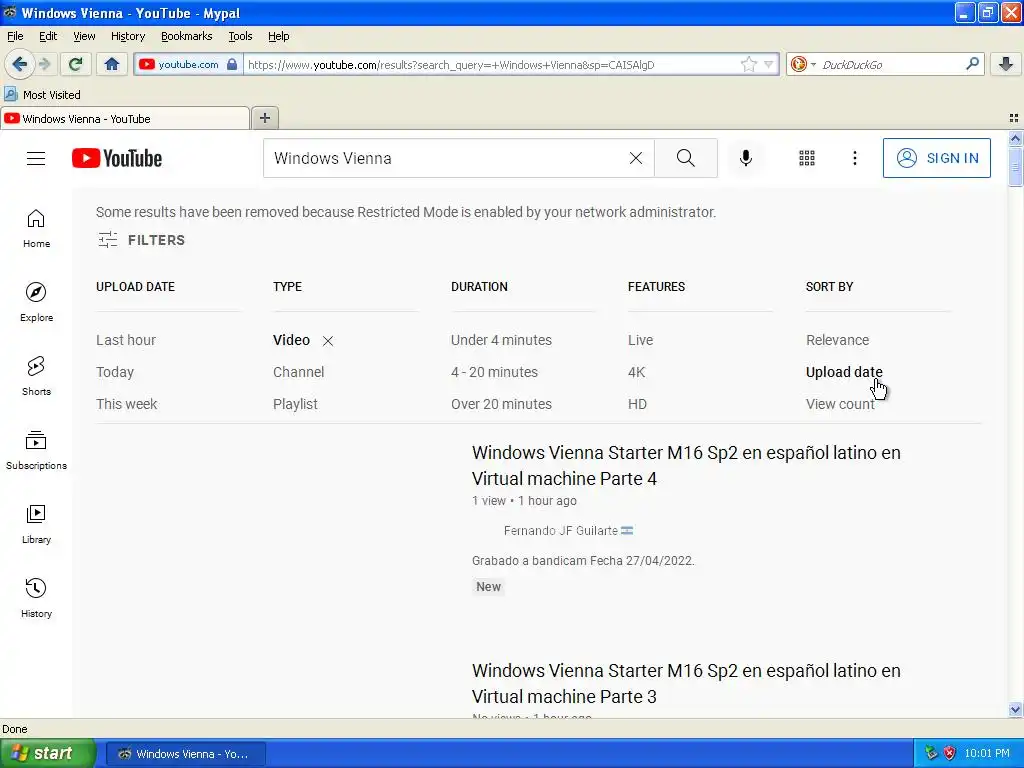Click the page scrollbar down arrow

[x=1015, y=710]
